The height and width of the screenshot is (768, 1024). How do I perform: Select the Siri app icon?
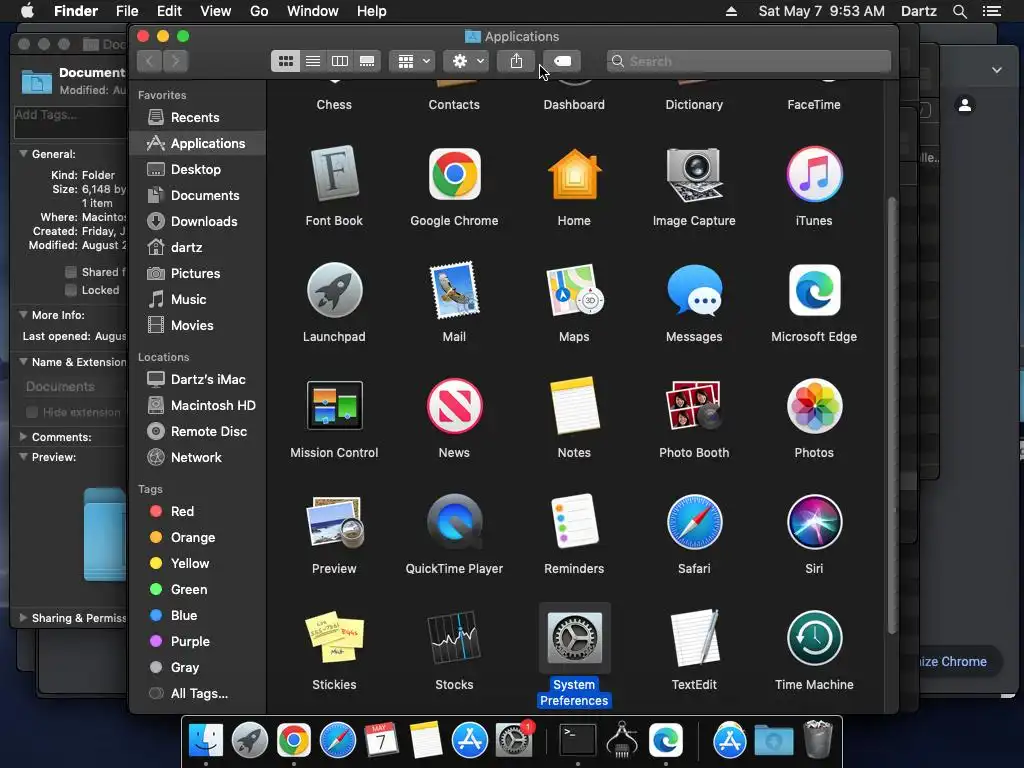point(814,522)
